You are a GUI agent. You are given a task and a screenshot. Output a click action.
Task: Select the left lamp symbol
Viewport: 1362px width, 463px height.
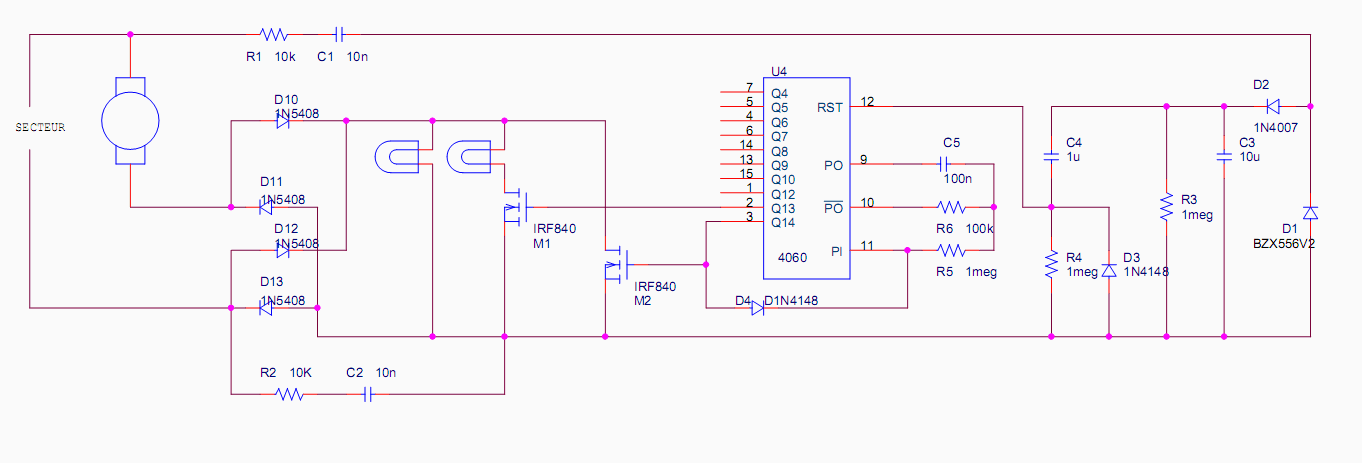point(395,156)
